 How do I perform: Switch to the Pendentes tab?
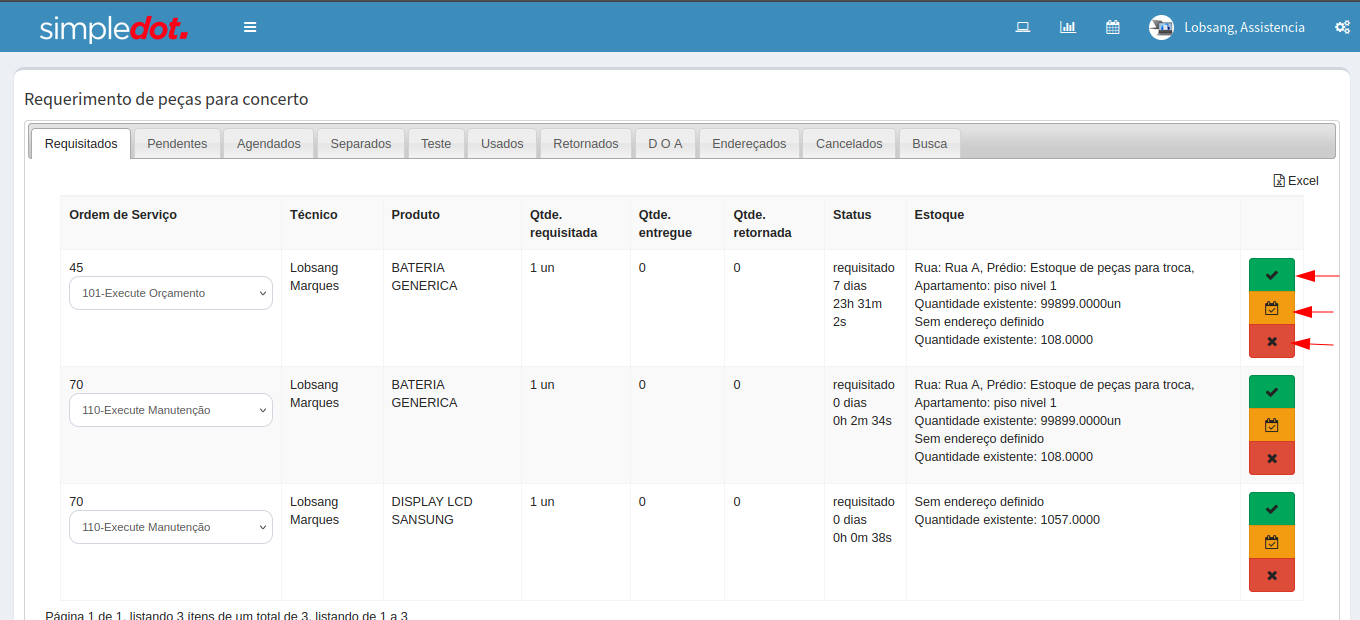177,143
